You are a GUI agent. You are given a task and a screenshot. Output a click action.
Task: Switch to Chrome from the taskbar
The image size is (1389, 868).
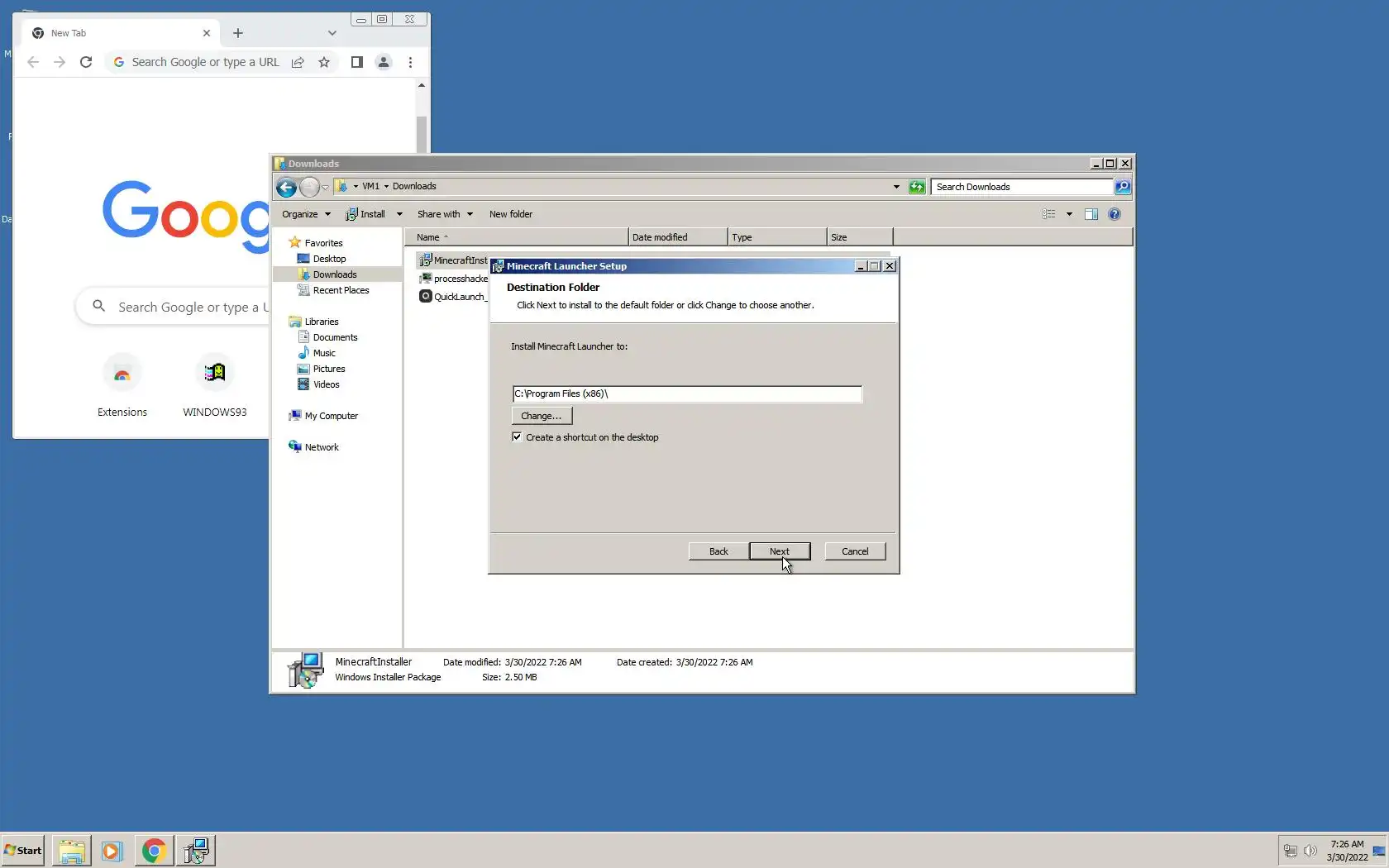[154, 850]
